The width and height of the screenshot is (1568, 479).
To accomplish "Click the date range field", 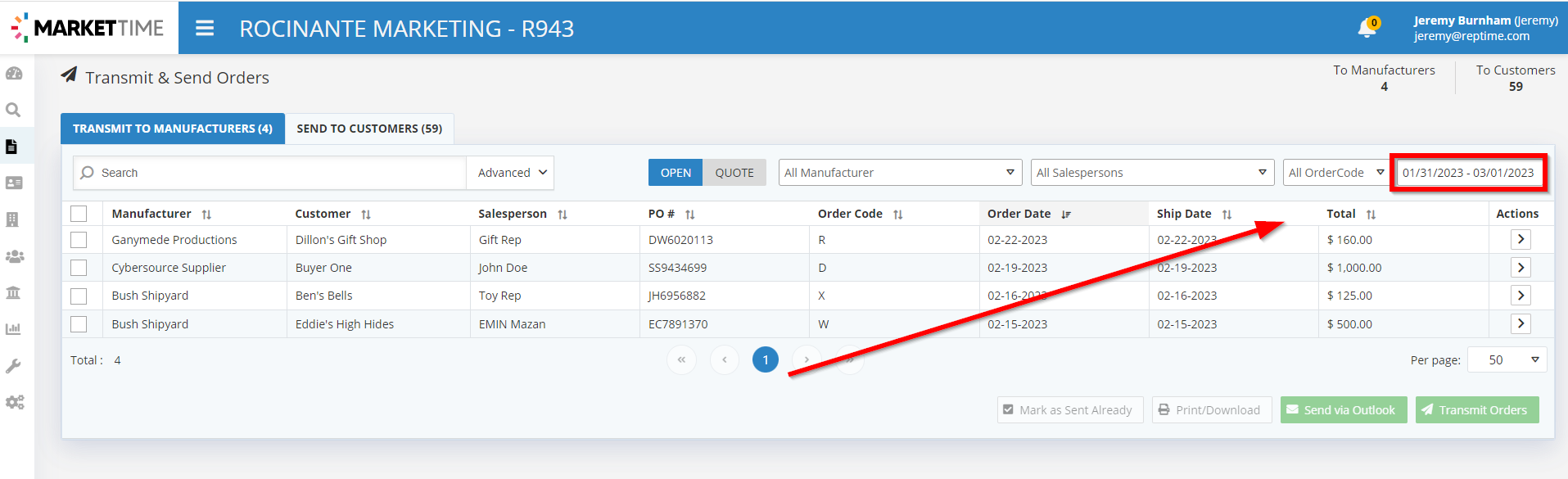I will (1468, 173).
